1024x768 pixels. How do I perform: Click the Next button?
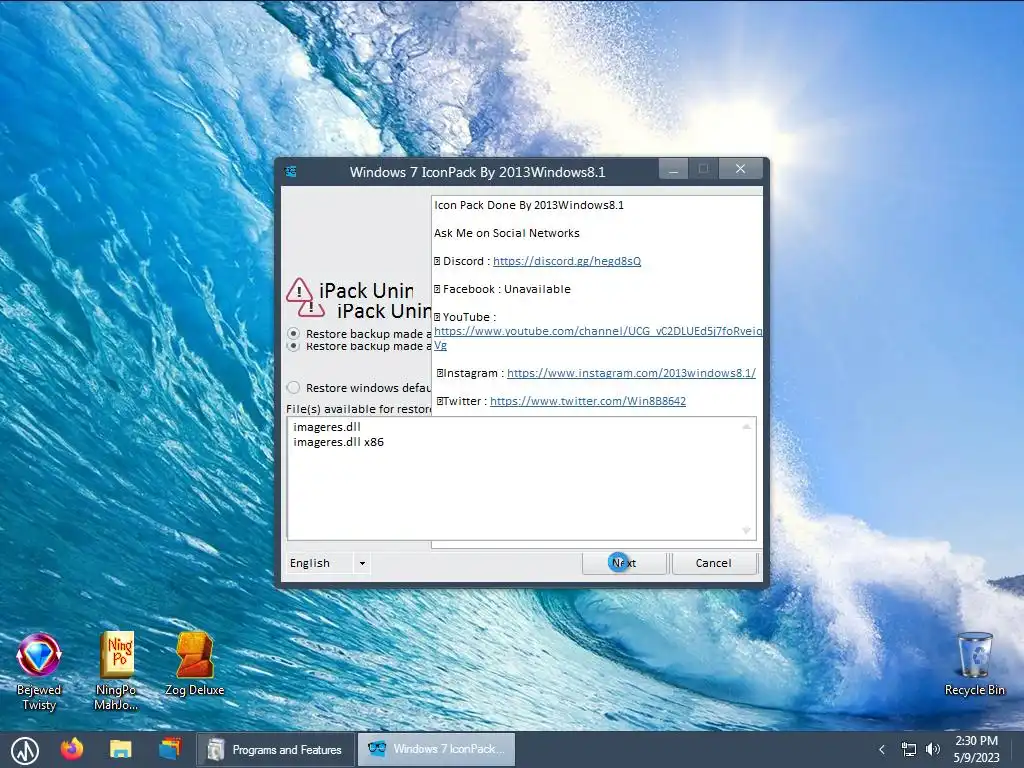coord(624,563)
